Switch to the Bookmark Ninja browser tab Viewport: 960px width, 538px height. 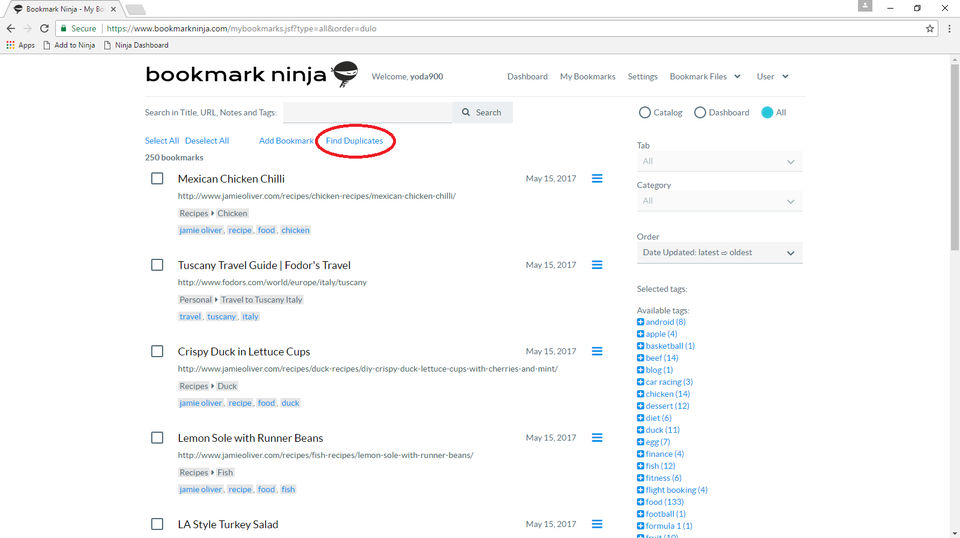click(x=62, y=9)
